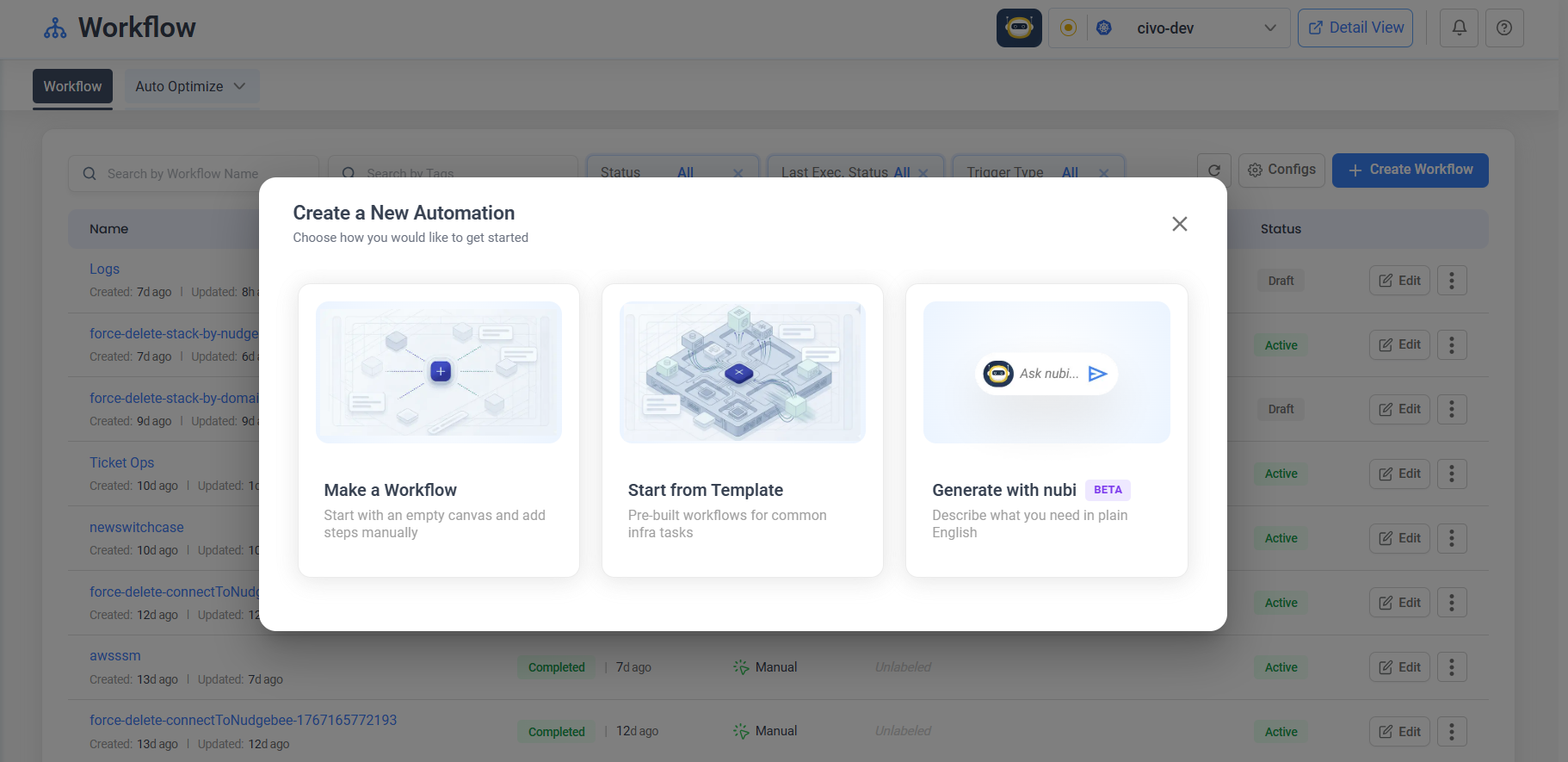1568x762 pixels.
Task: Open the awsssm workflow link
Action: [x=115, y=656]
